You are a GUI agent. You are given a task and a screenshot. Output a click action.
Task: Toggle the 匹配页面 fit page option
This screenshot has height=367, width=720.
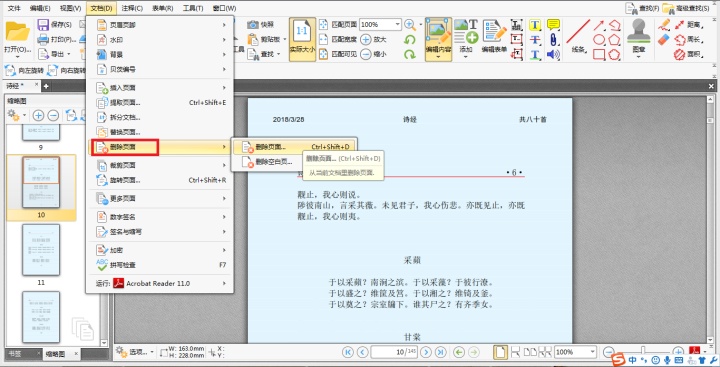pyautogui.click(x=338, y=25)
